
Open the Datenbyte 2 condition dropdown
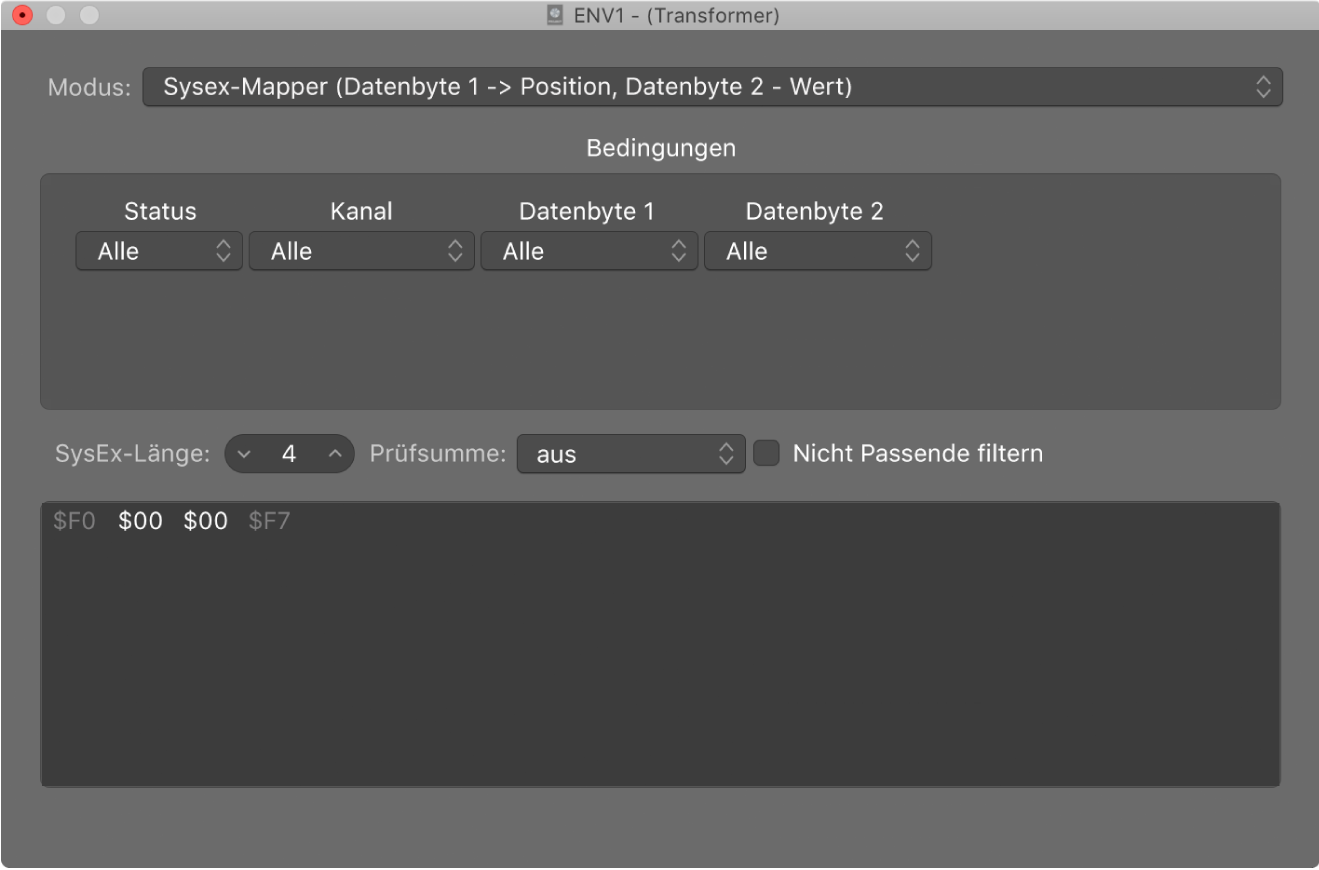pos(817,251)
